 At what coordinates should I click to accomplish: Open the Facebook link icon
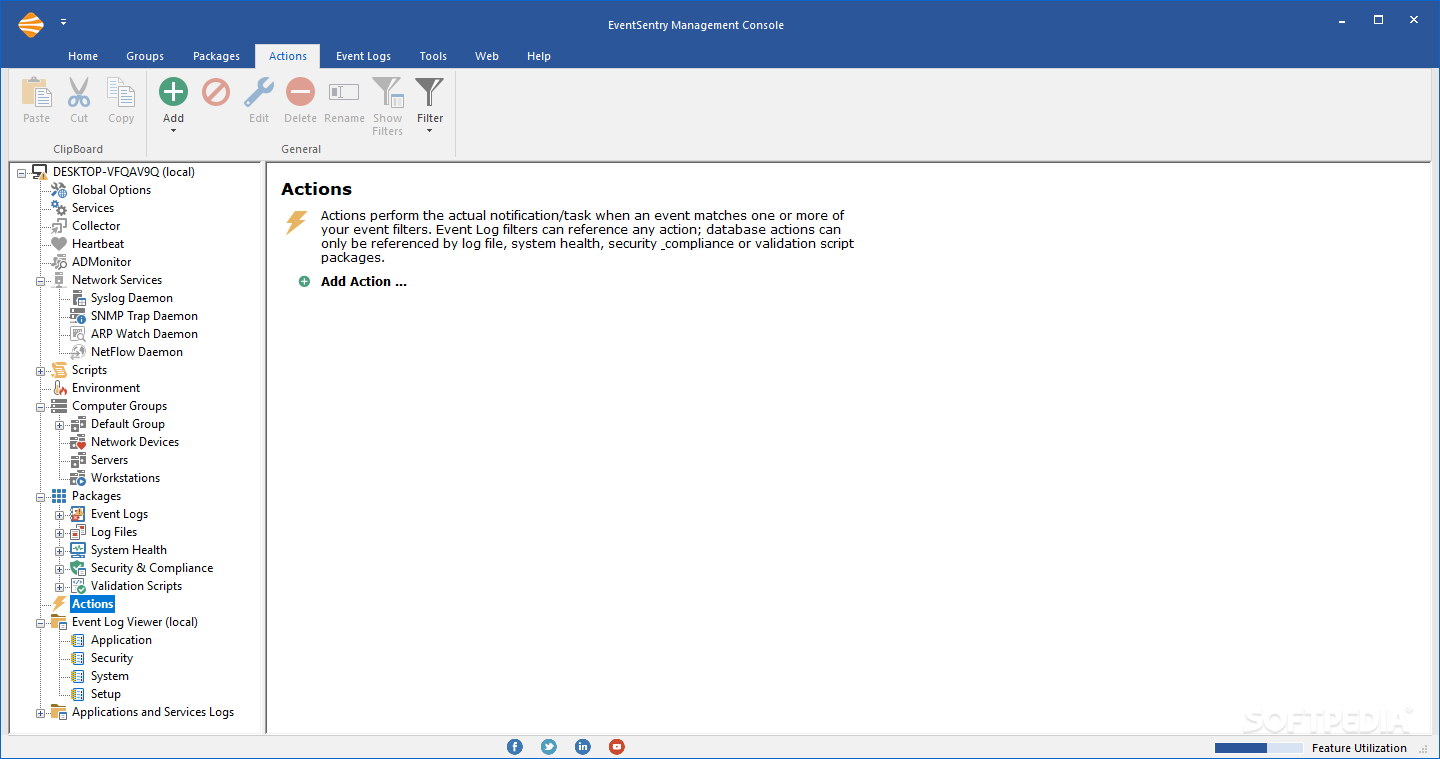click(x=515, y=747)
